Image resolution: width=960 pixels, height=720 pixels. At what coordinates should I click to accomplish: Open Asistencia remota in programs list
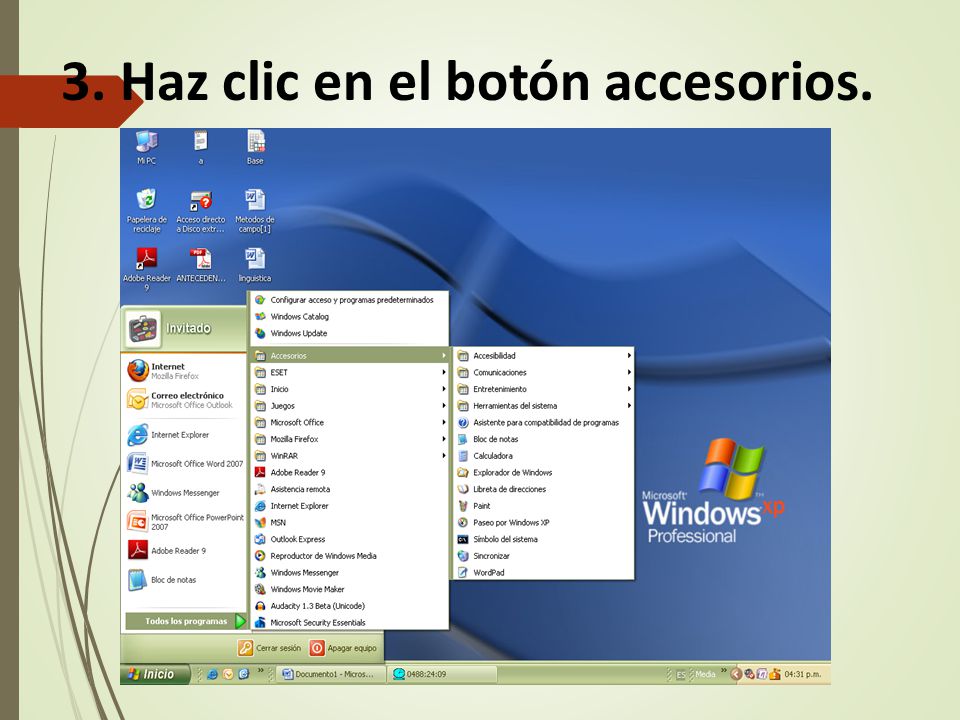[350, 489]
